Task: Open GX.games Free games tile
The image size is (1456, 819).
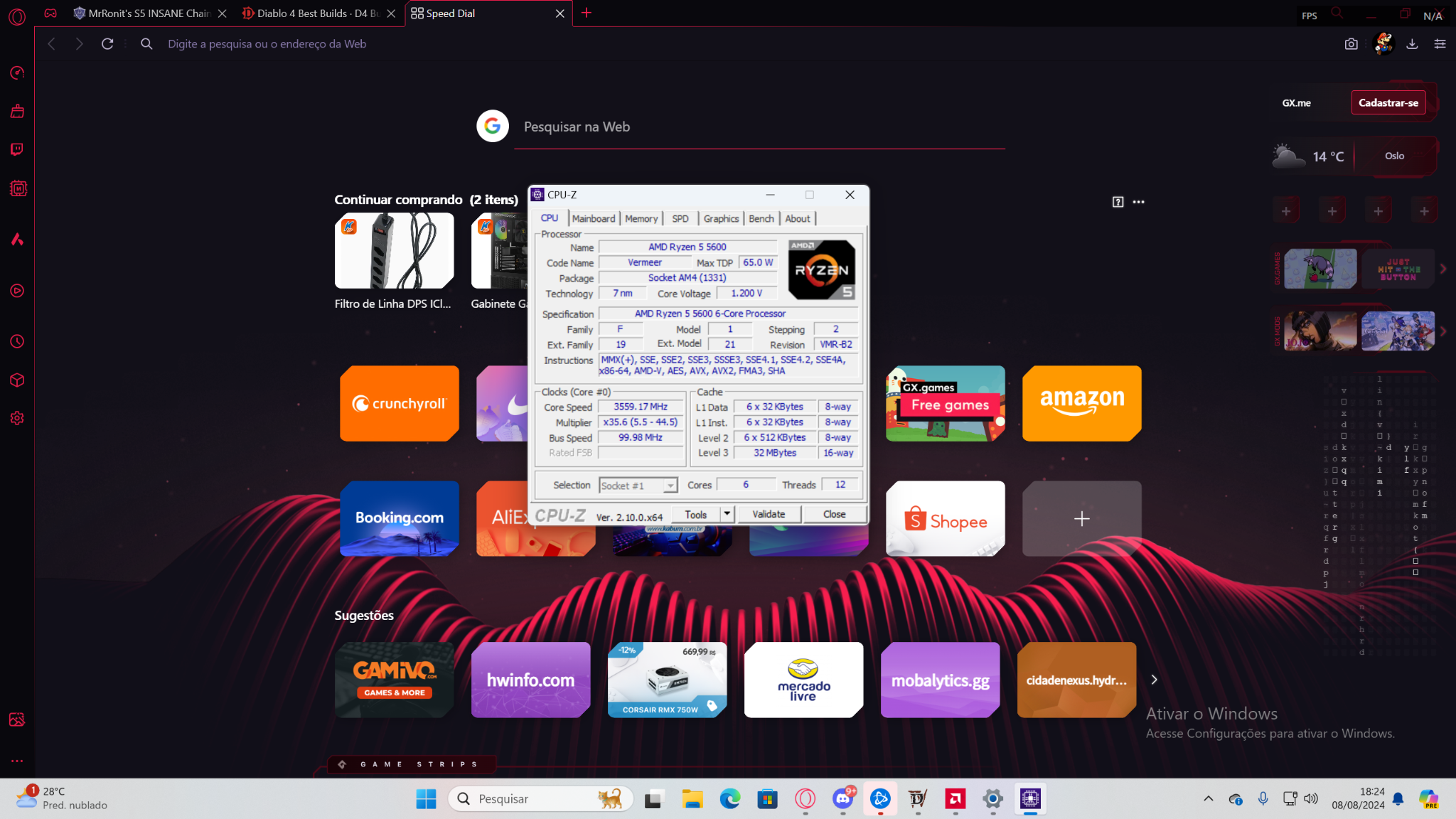Action: [946, 403]
